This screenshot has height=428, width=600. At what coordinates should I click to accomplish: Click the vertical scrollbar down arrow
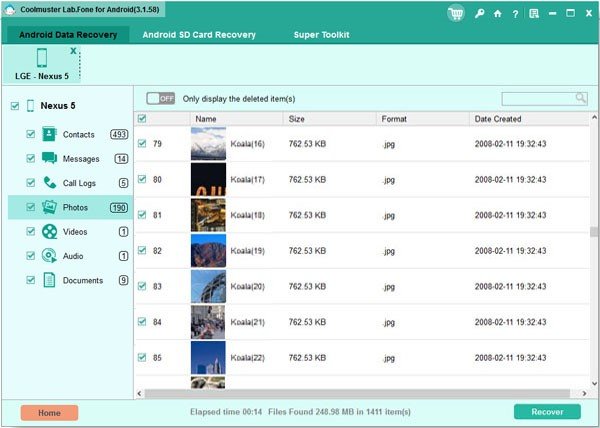[x=594, y=383]
